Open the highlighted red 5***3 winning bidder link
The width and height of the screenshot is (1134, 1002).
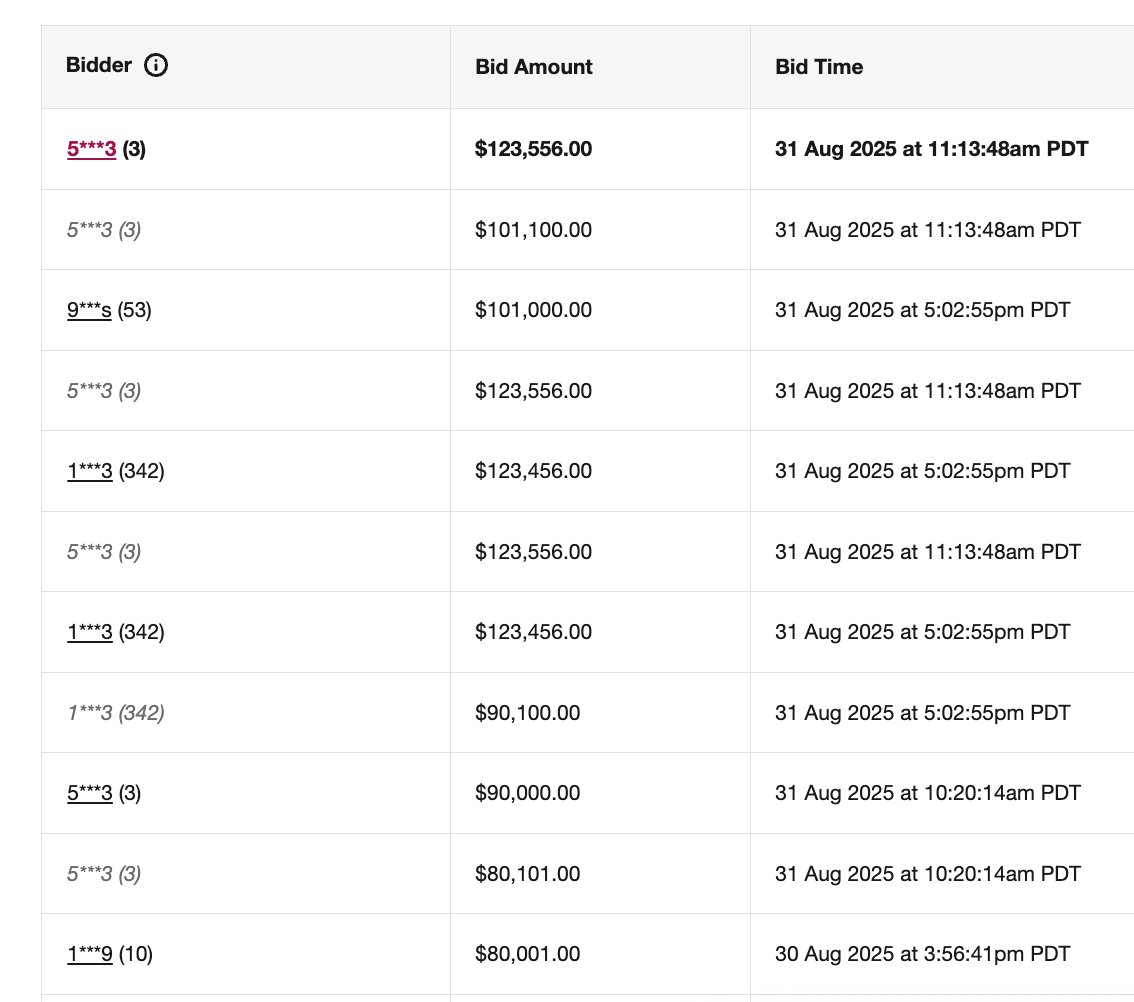coord(91,149)
